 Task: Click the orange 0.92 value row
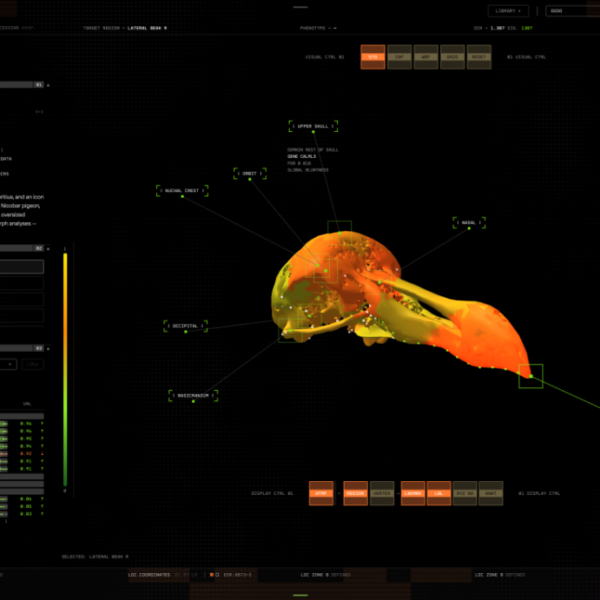(22, 454)
